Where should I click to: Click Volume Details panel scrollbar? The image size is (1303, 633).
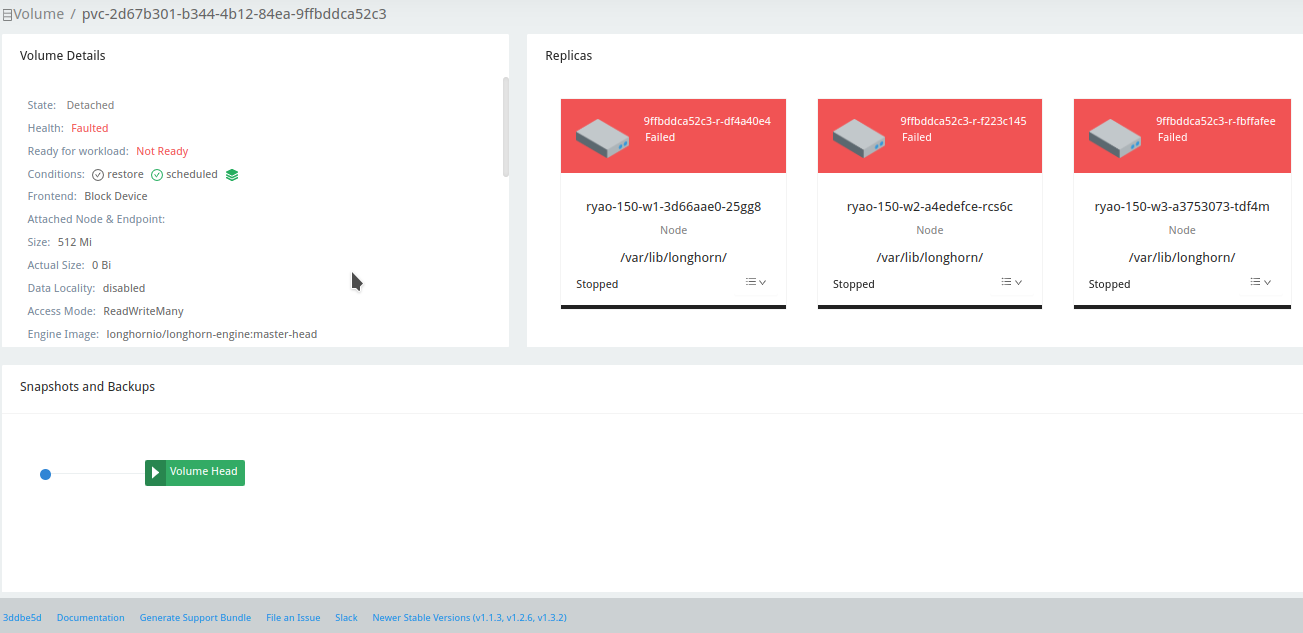pyautogui.click(x=506, y=127)
